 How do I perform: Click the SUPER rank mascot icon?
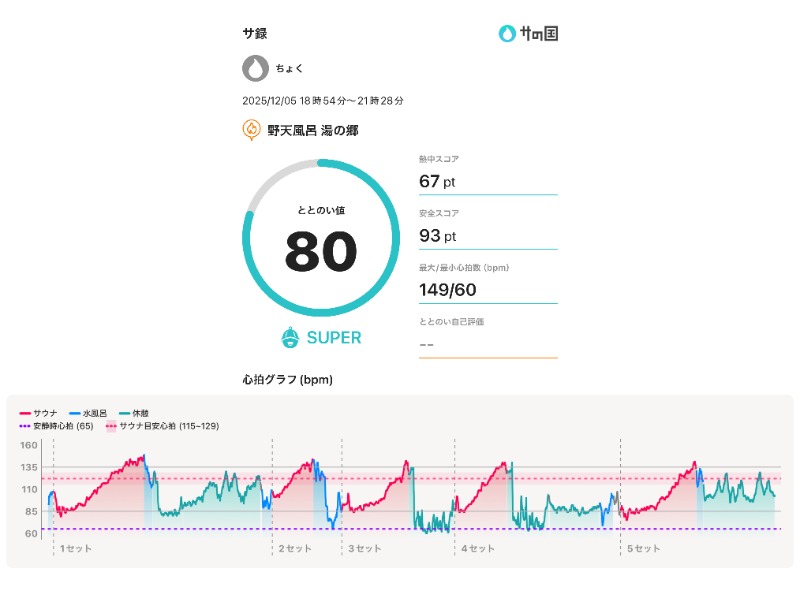[291, 338]
